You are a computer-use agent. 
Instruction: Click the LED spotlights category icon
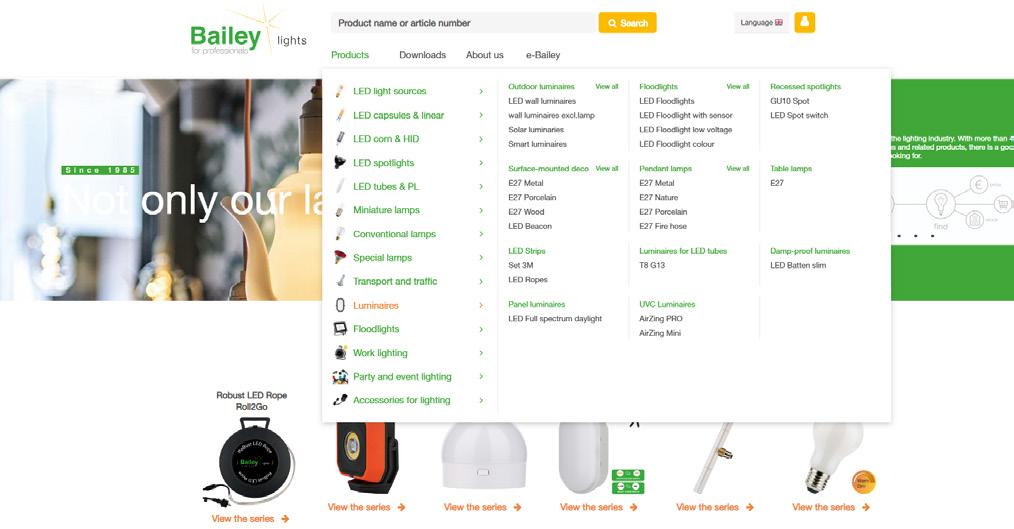point(340,163)
